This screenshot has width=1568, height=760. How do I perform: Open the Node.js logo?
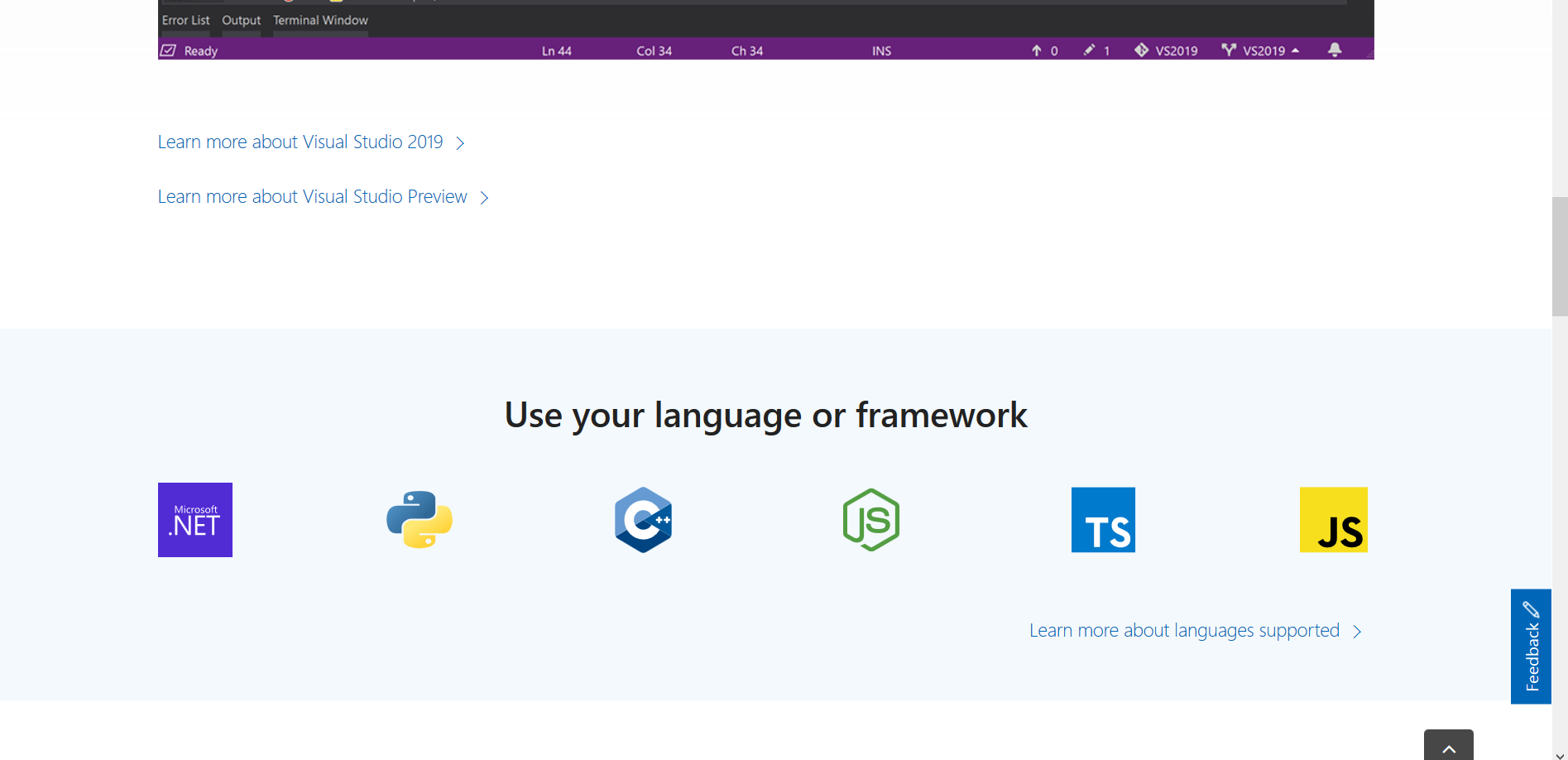(x=871, y=520)
